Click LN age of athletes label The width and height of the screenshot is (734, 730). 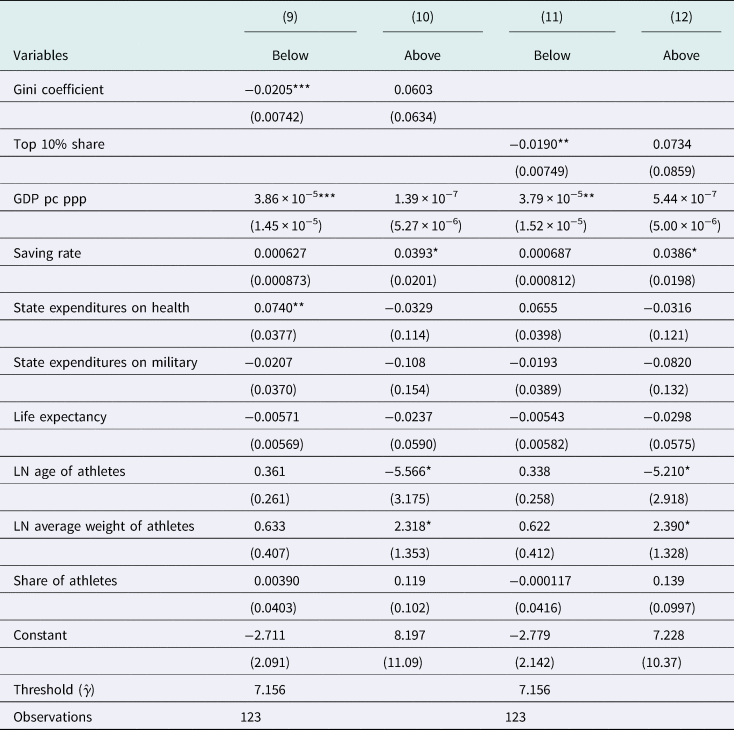[69, 471]
